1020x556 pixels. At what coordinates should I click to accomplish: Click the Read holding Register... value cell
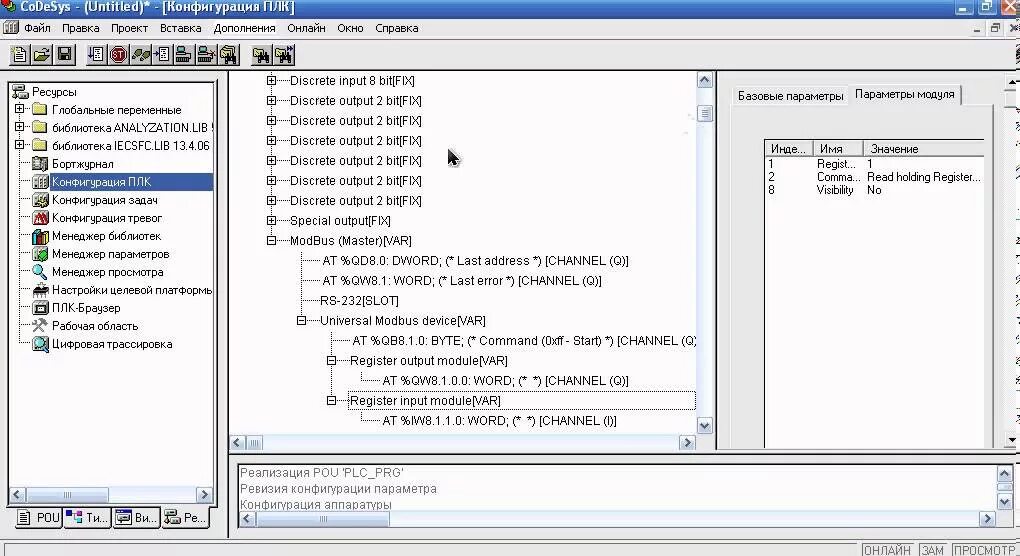(x=923, y=177)
